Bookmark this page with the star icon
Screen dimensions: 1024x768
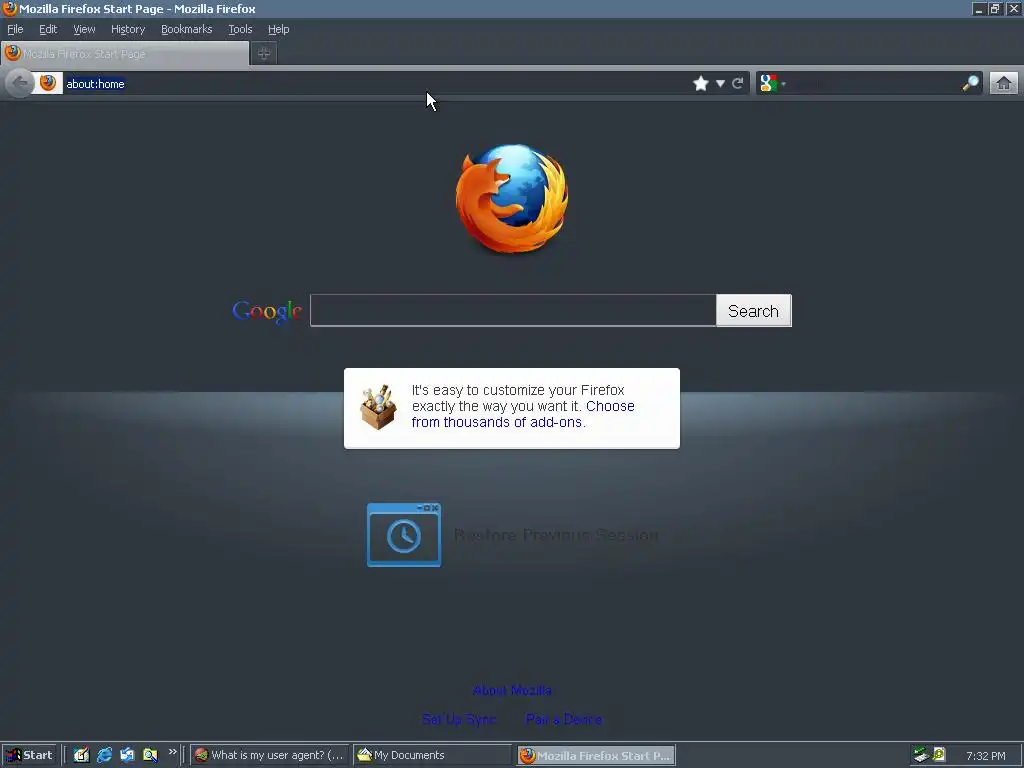coord(701,83)
